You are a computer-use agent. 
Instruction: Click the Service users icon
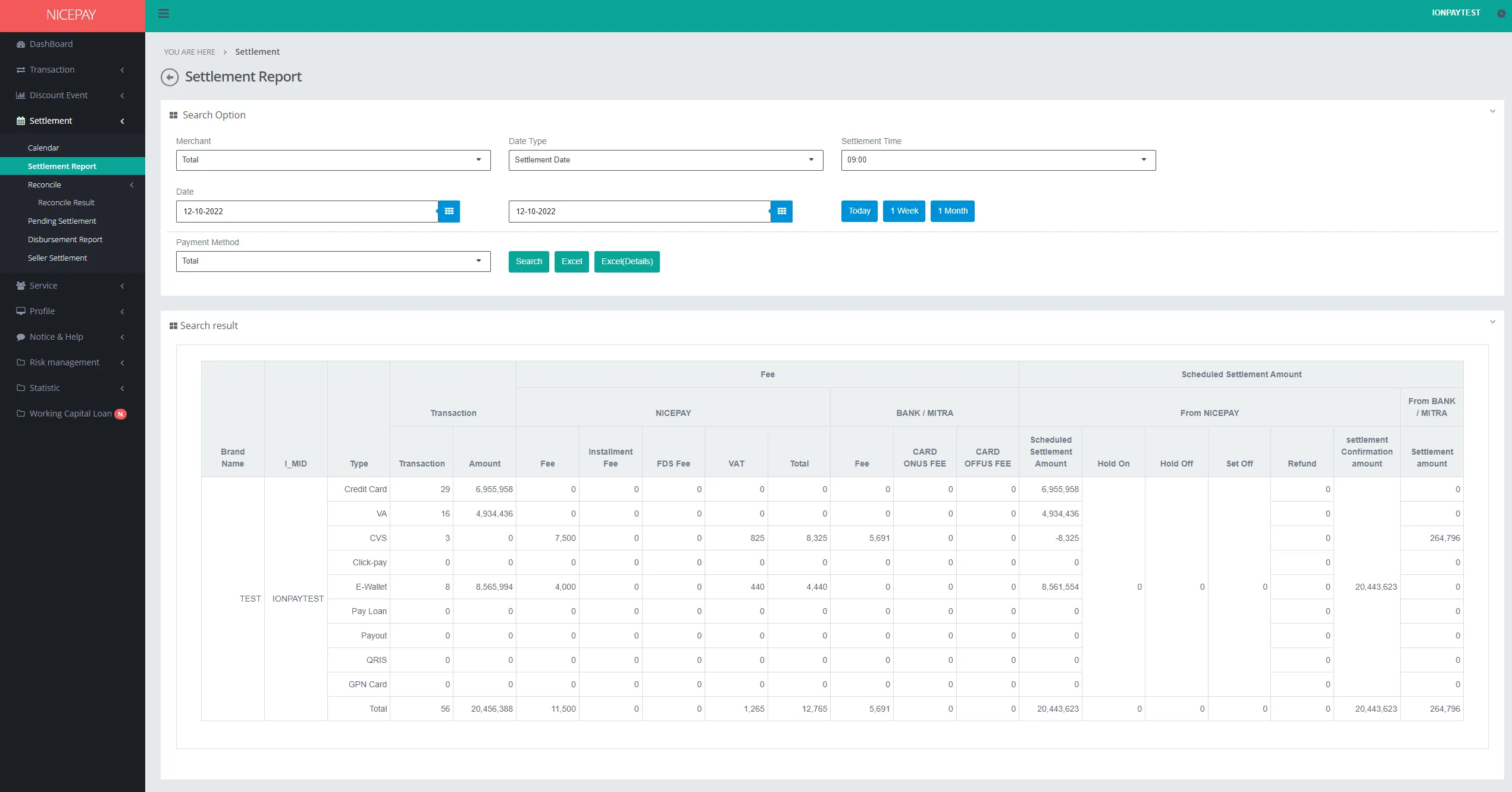pos(21,286)
